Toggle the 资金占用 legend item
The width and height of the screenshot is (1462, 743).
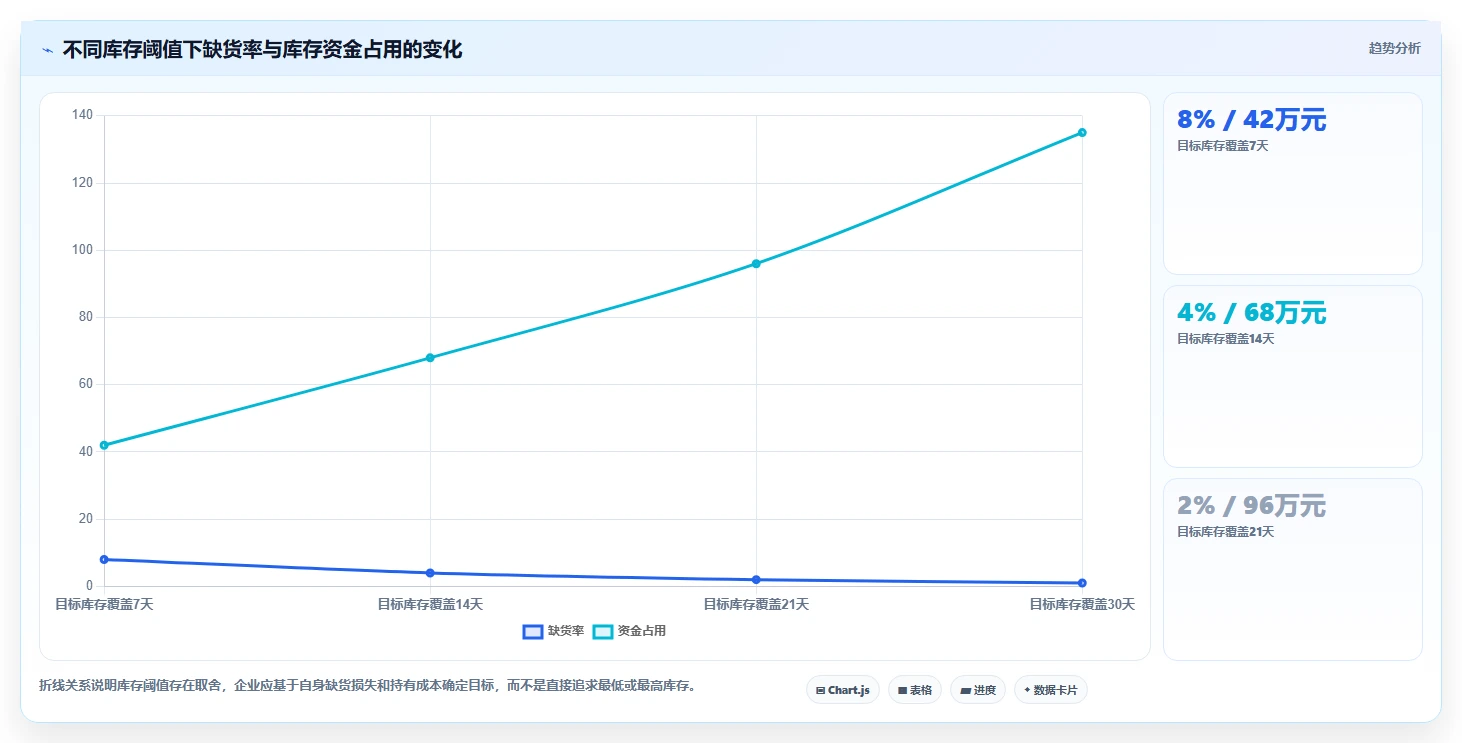(x=629, y=631)
